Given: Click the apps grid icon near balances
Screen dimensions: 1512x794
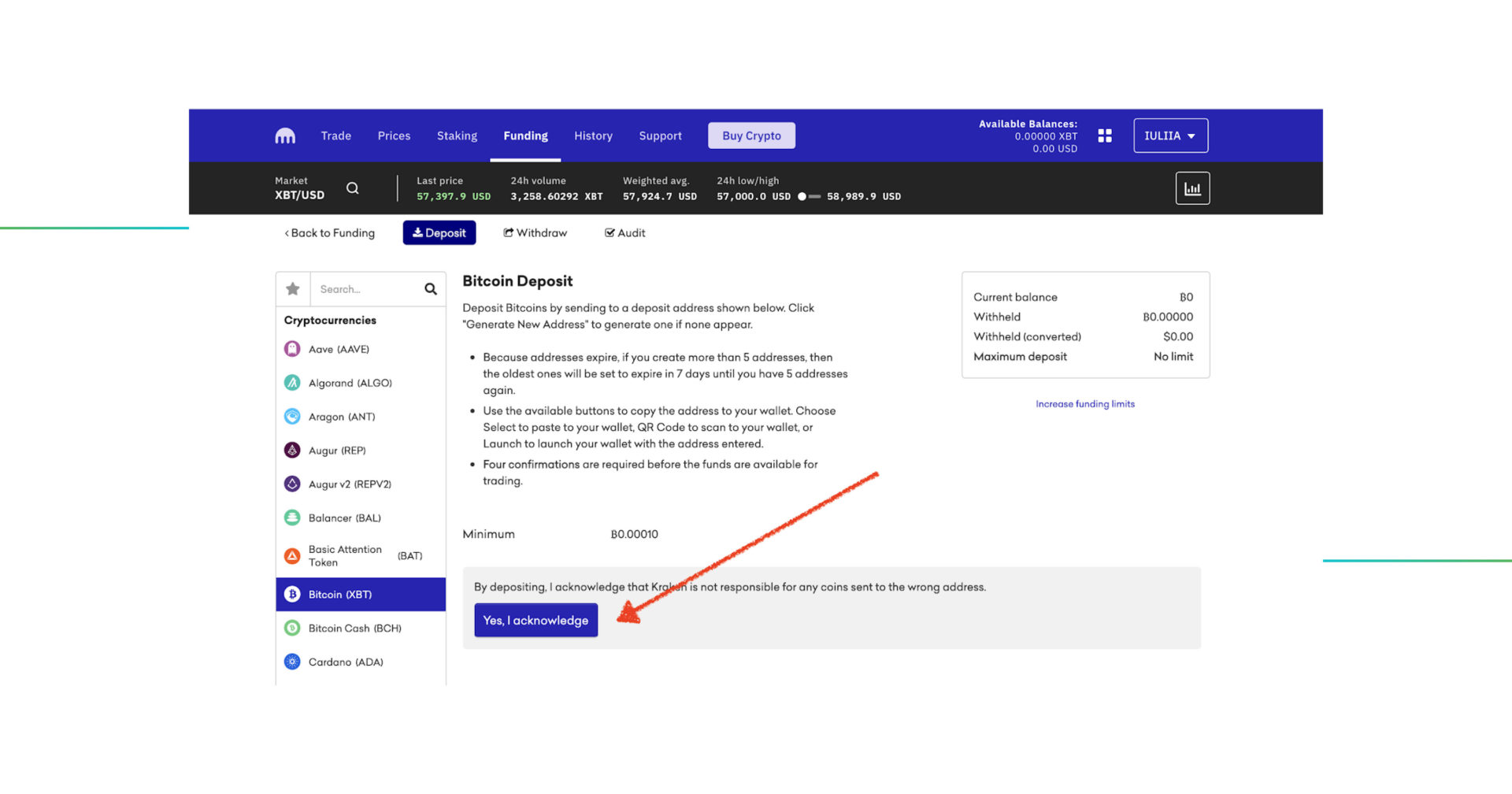Looking at the screenshot, I should (x=1105, y=135).
